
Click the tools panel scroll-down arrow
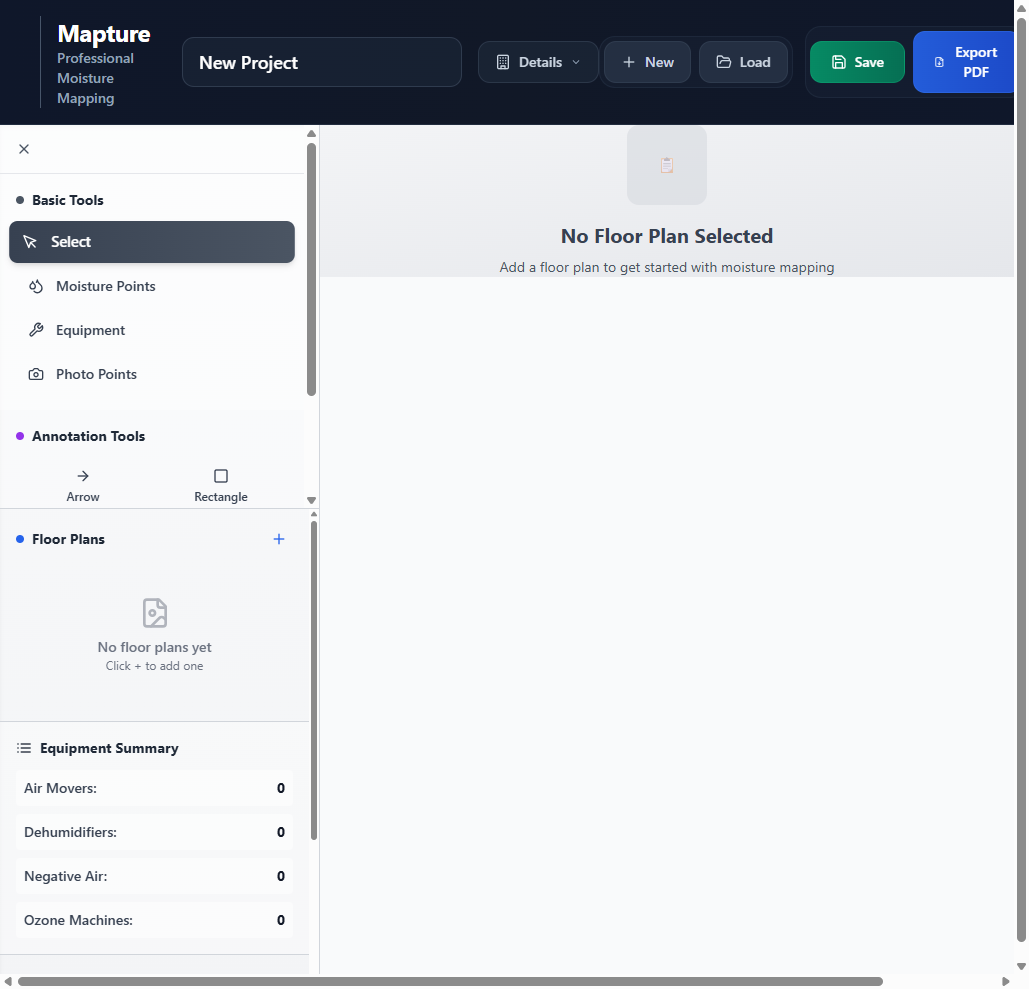312,501
